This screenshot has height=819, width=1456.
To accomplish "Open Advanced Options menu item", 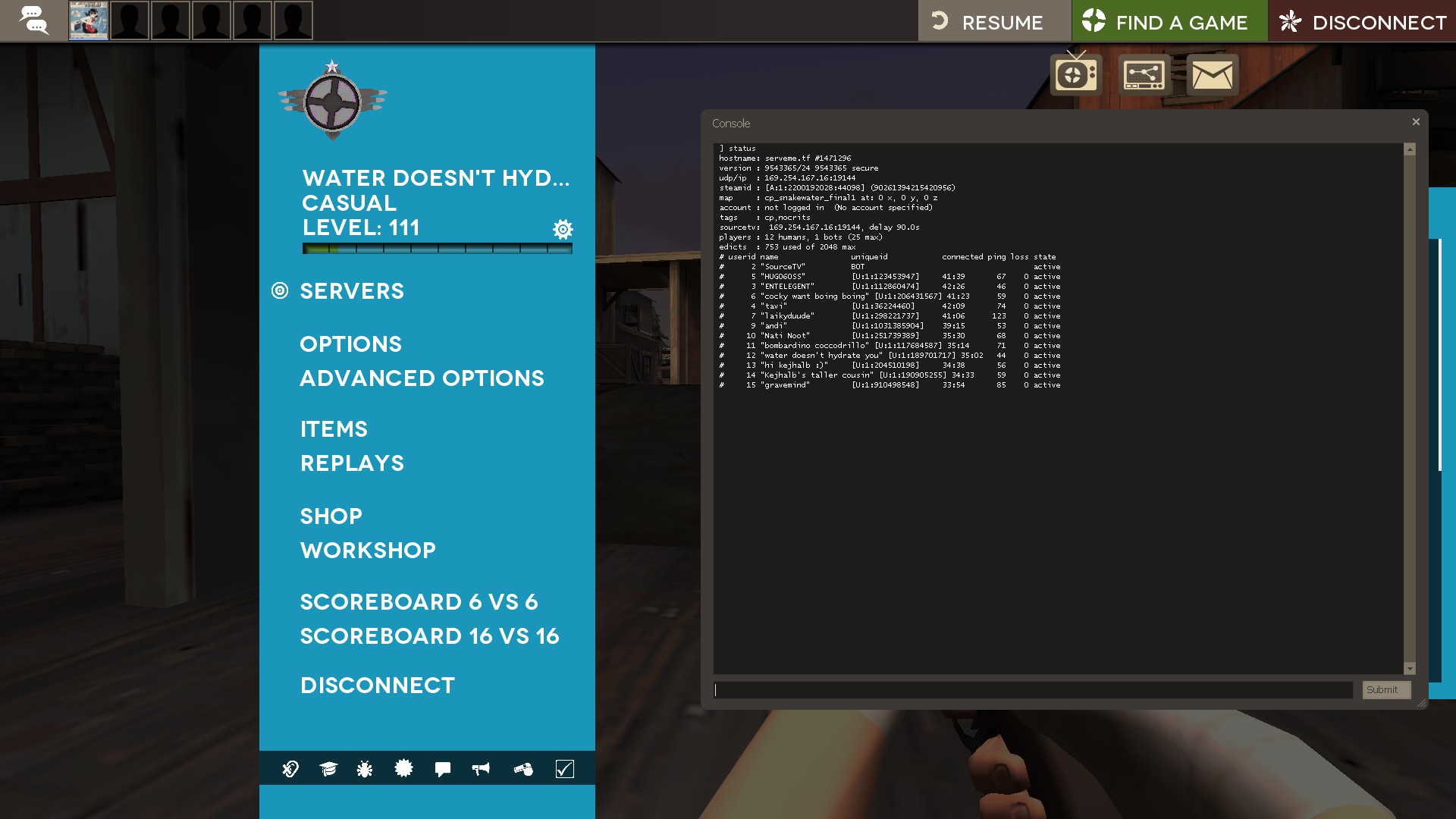I will pyautogui.click(x=422, y=378).
